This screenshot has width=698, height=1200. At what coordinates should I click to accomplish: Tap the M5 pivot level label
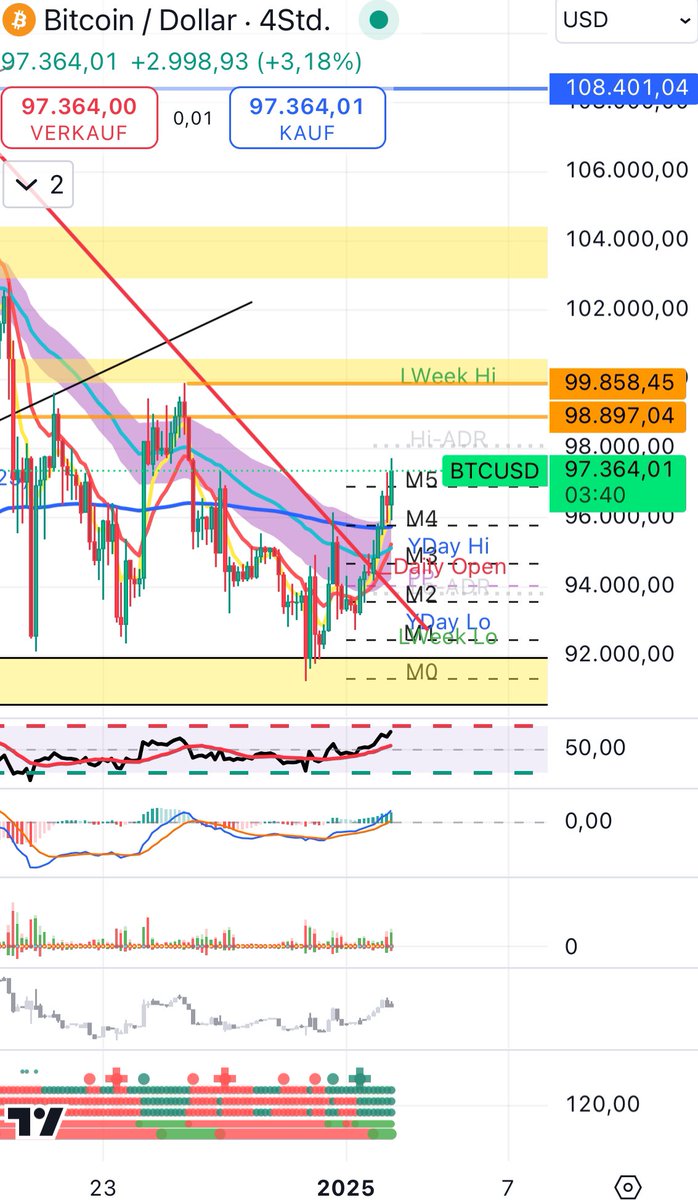[x=421, y=481]
